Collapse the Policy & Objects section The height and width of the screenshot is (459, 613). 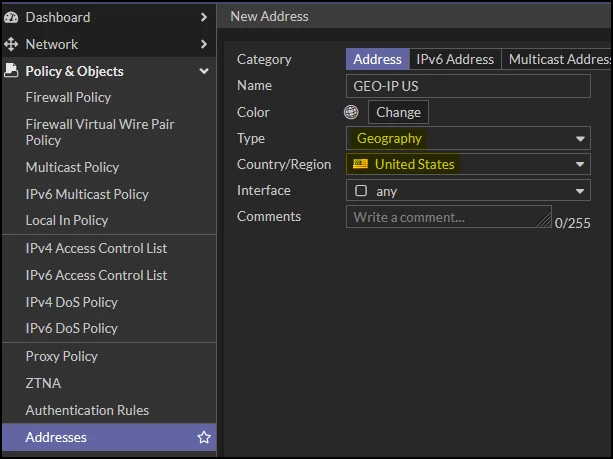(x=204, y=71)
